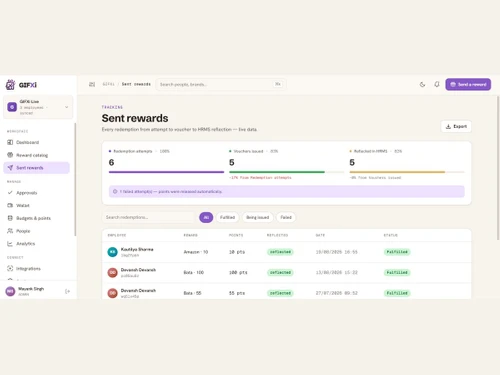The height and width of the screenshot is (375, 500).
Task: Click the Budgets & points icon
Action: (10, 218)
